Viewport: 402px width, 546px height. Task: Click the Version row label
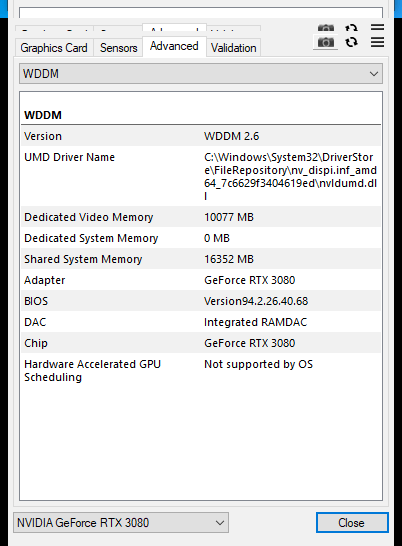click(43, 136)
